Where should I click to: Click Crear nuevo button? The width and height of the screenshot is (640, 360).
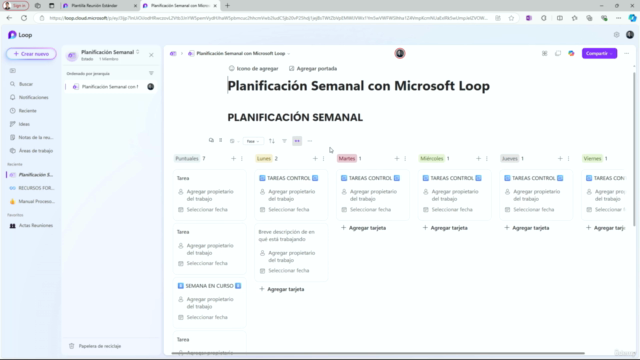pos(31,54)
